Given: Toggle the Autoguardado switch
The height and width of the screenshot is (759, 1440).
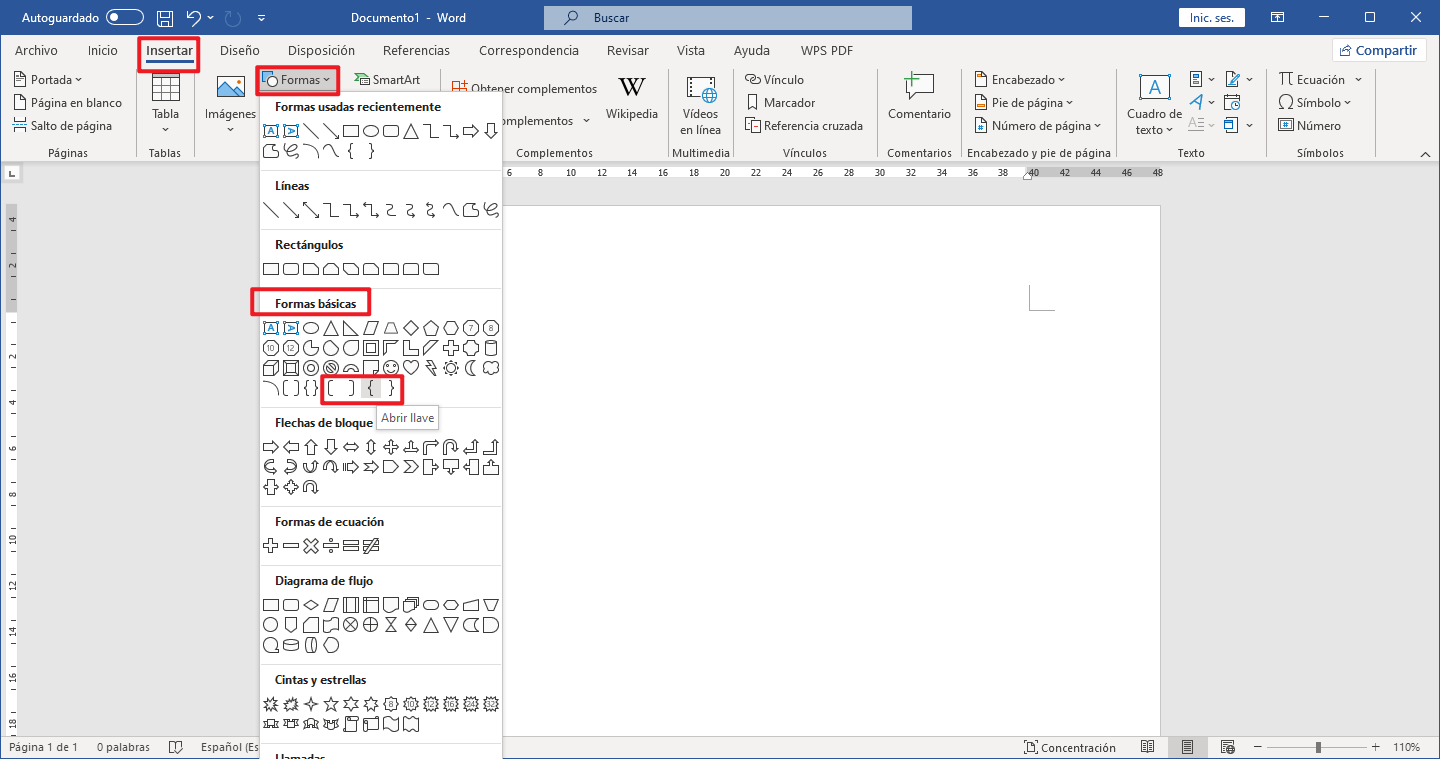Looking at the screenshot, I should point(125,18).
